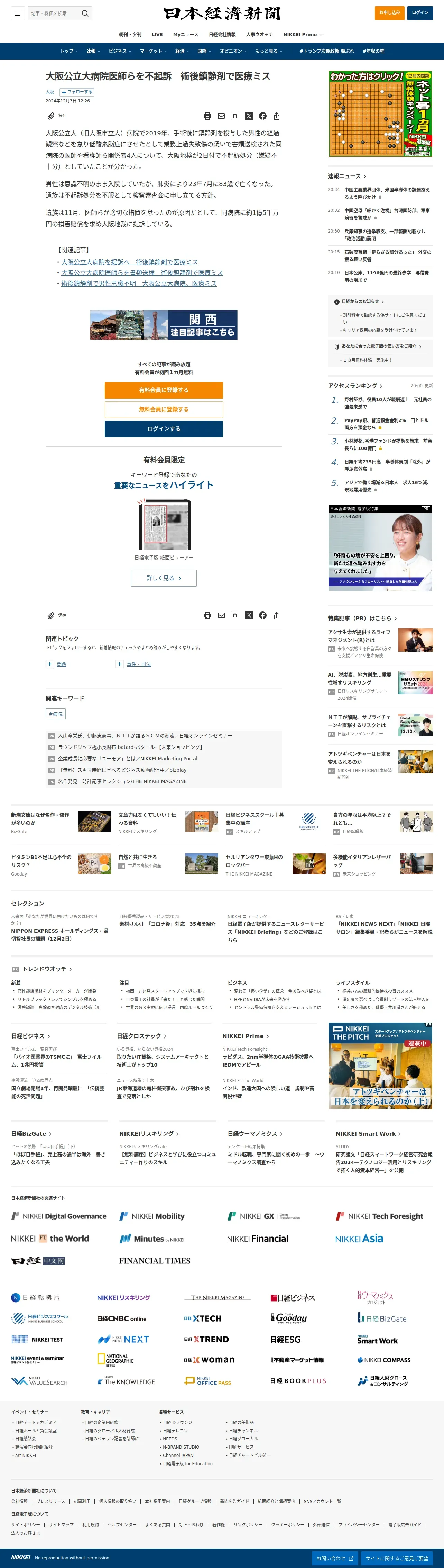Click the print icon under the headline
This screenshot has height=1568, width=444.
click(207, 116)
